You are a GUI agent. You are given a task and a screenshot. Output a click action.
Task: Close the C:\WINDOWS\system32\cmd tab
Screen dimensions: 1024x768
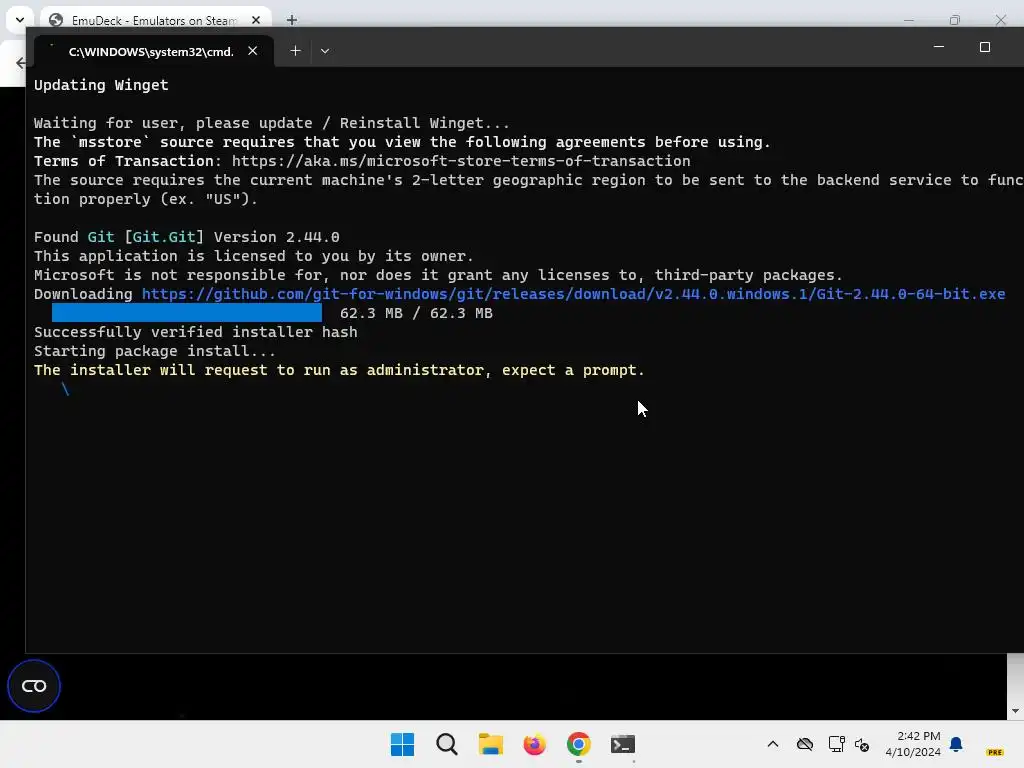(x=253, y=51)
